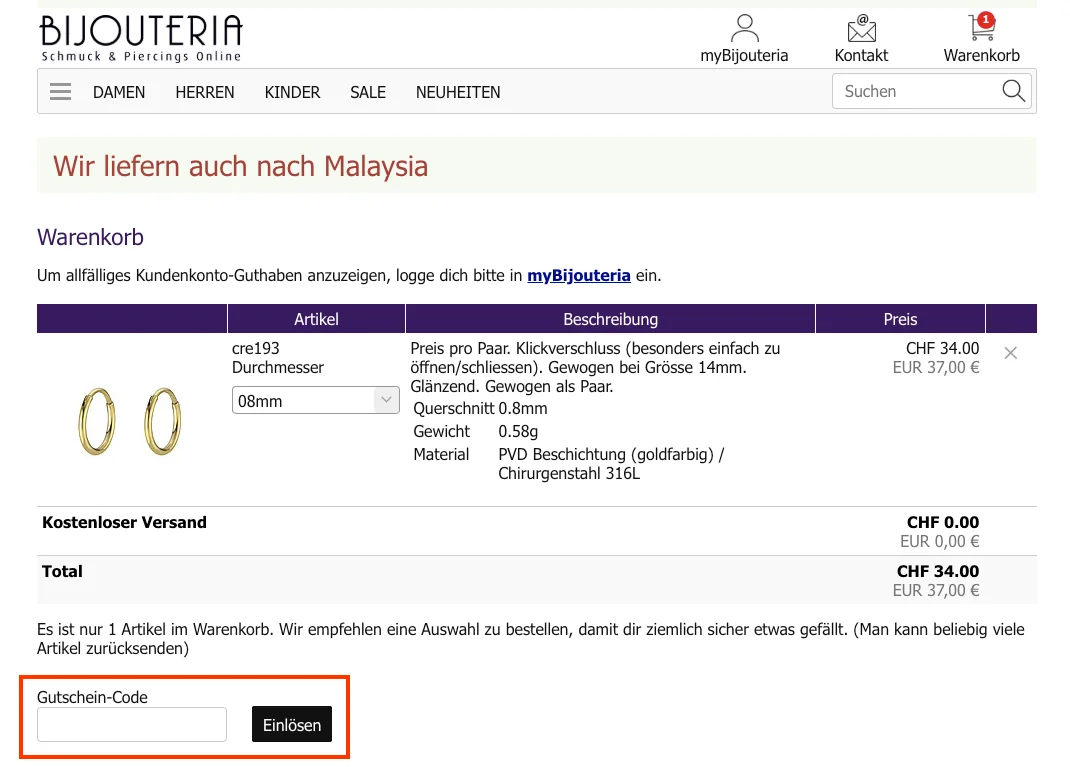
Task: Follow the myBijouteria login link
Action: tap(579, 276)
